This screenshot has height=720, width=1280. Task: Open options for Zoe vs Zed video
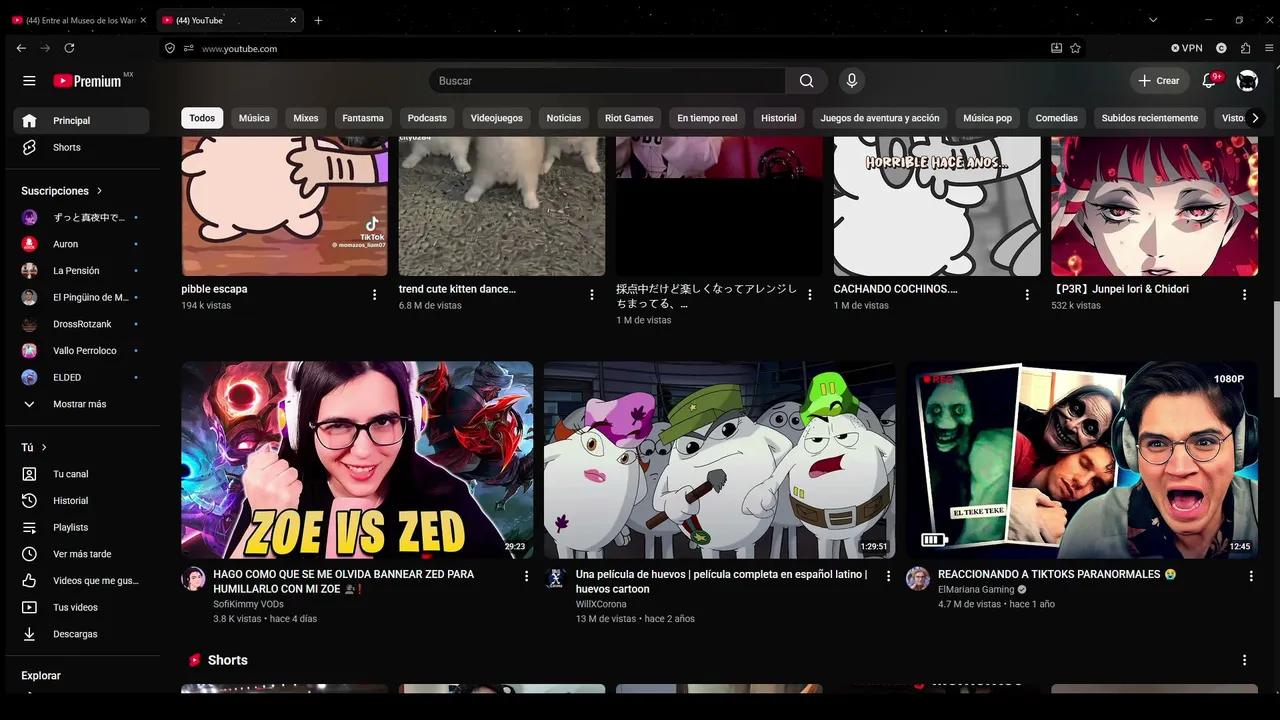(x=526, y=576)
